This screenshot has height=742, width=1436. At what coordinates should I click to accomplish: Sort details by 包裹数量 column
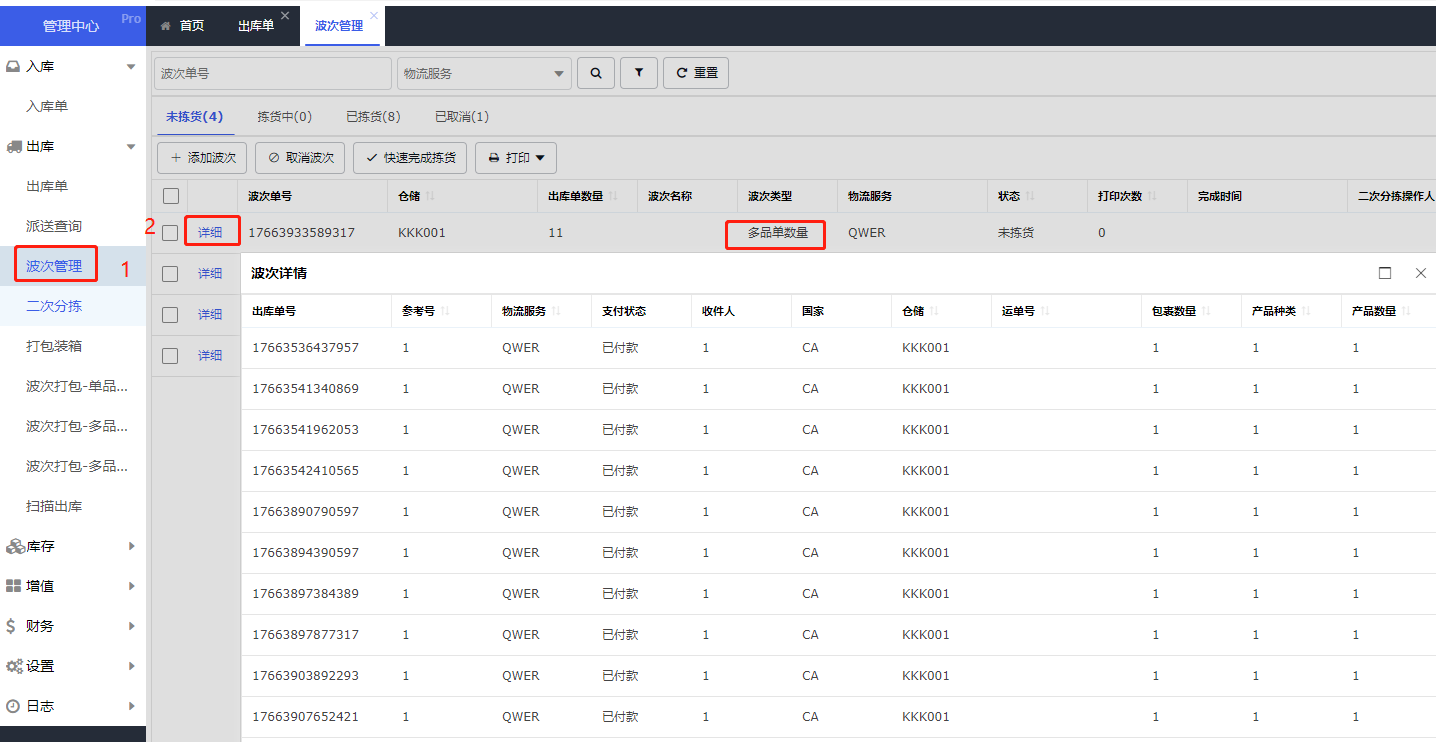[1206, 311]
